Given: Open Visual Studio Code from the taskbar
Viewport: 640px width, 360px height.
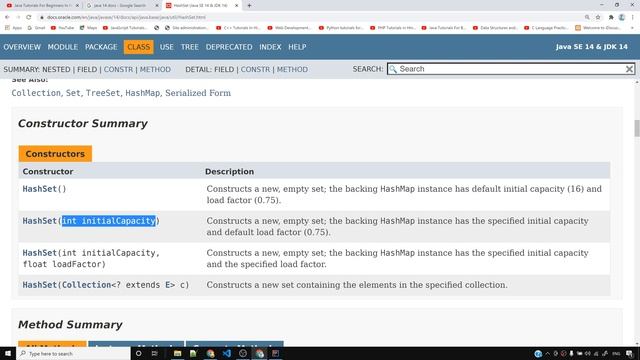Looking at the screenshot, I should 227,353.
